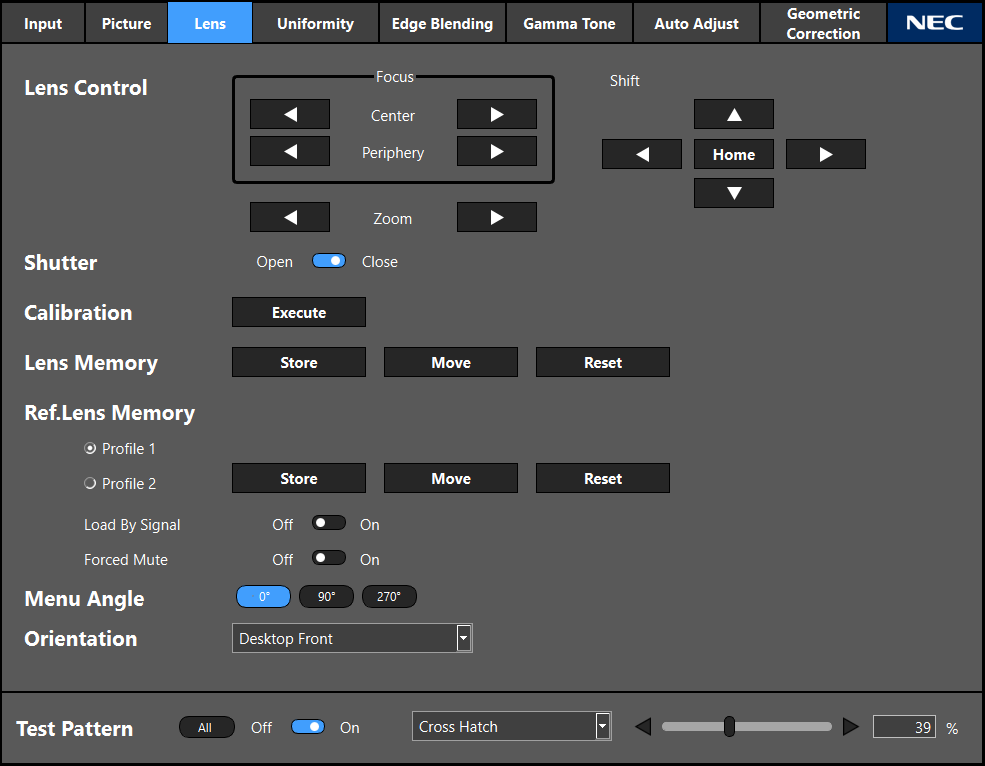Click the Test Pattern brightness slider handle

click(x=729, y=727)
